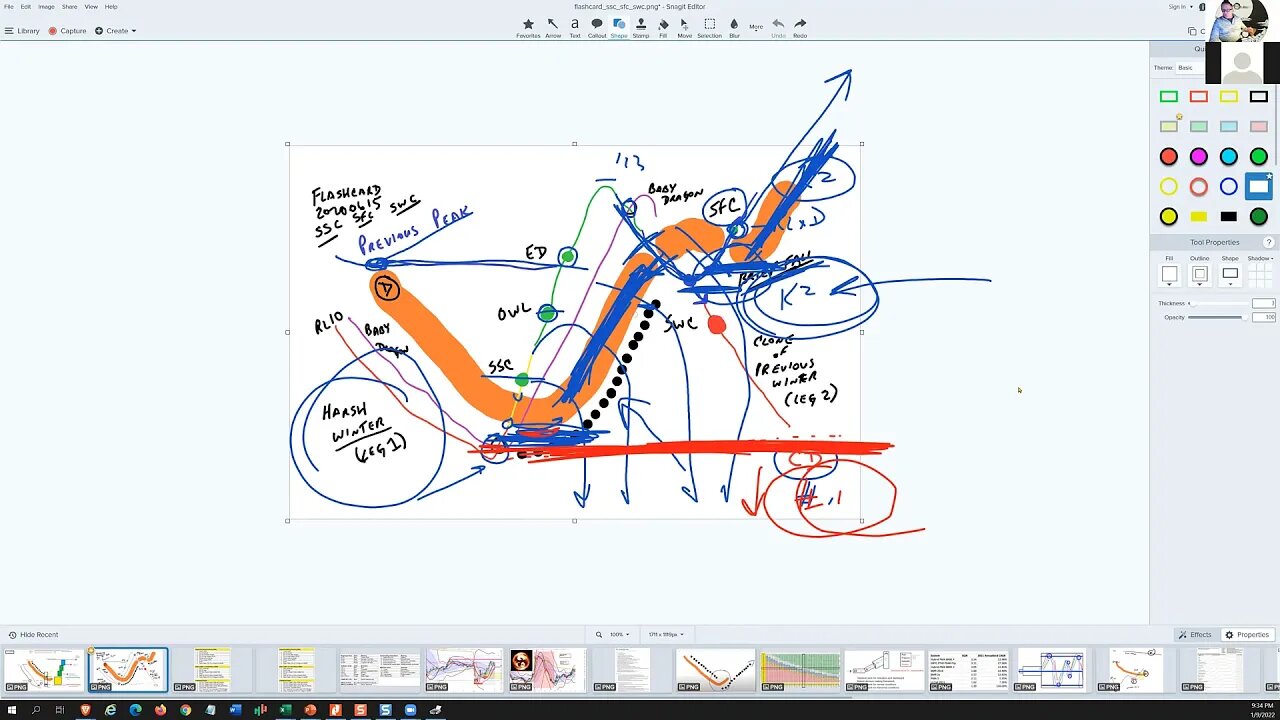Open the View menu
Viewport: 1280px width, 720px height.
point(91,7)
